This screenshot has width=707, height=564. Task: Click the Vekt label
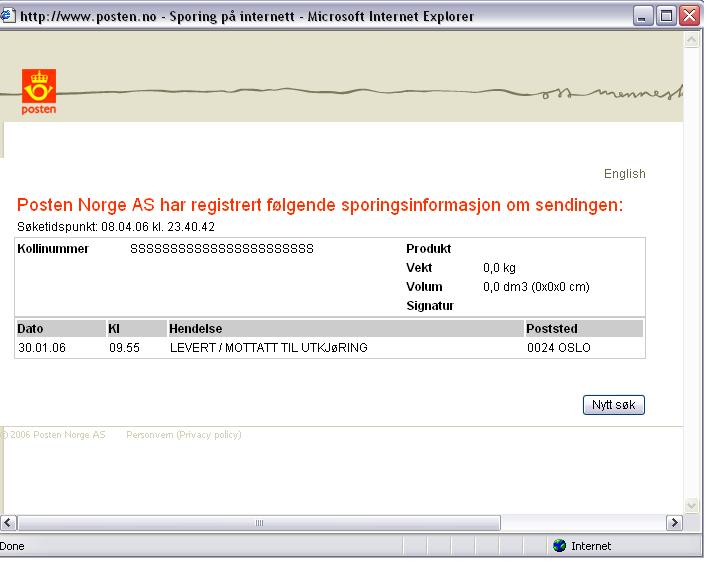coord(419,268)
